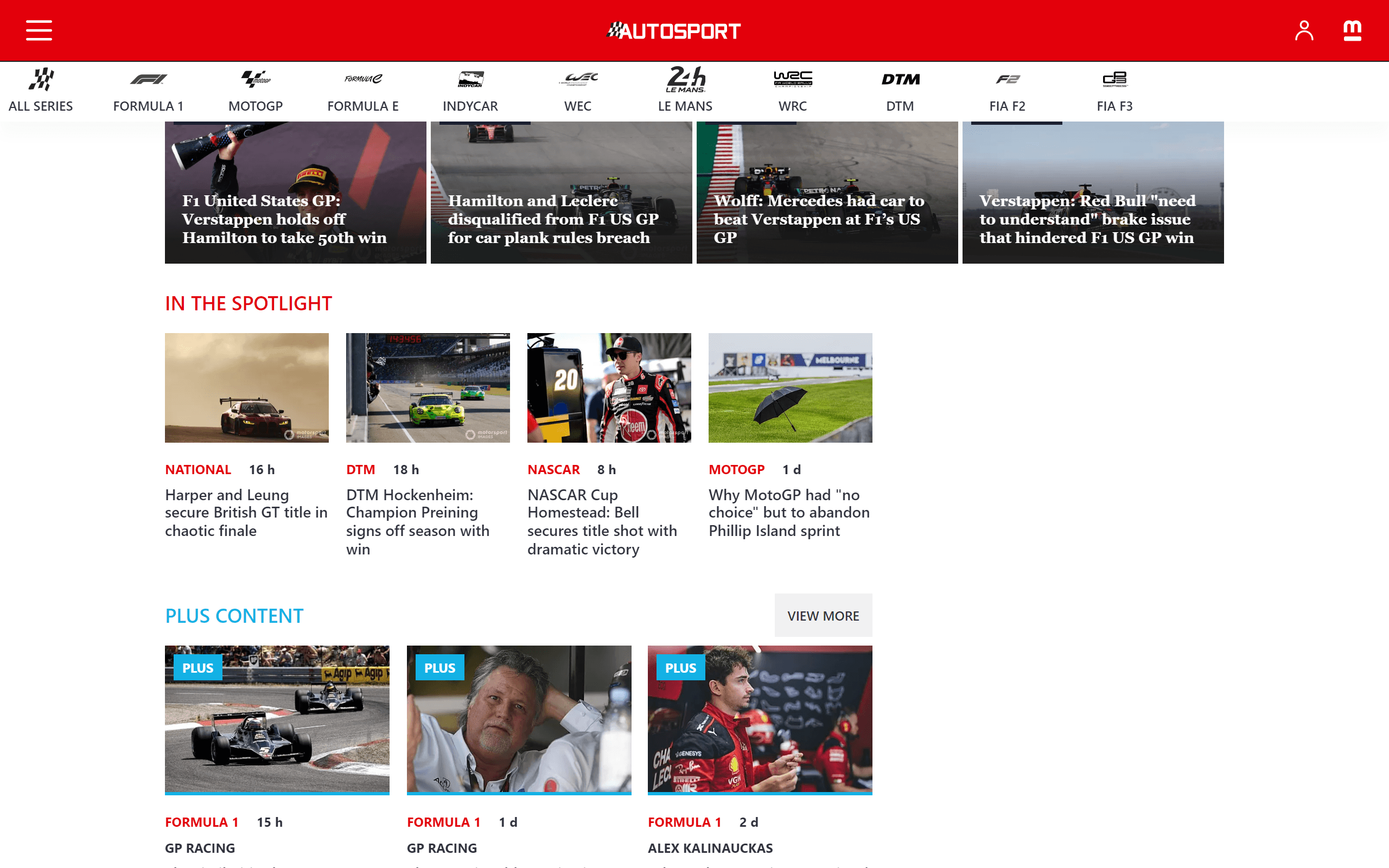Open Harper and Leung British GT headline
1389x868 pixels.
pyautogui.click(x=246, y=513)
